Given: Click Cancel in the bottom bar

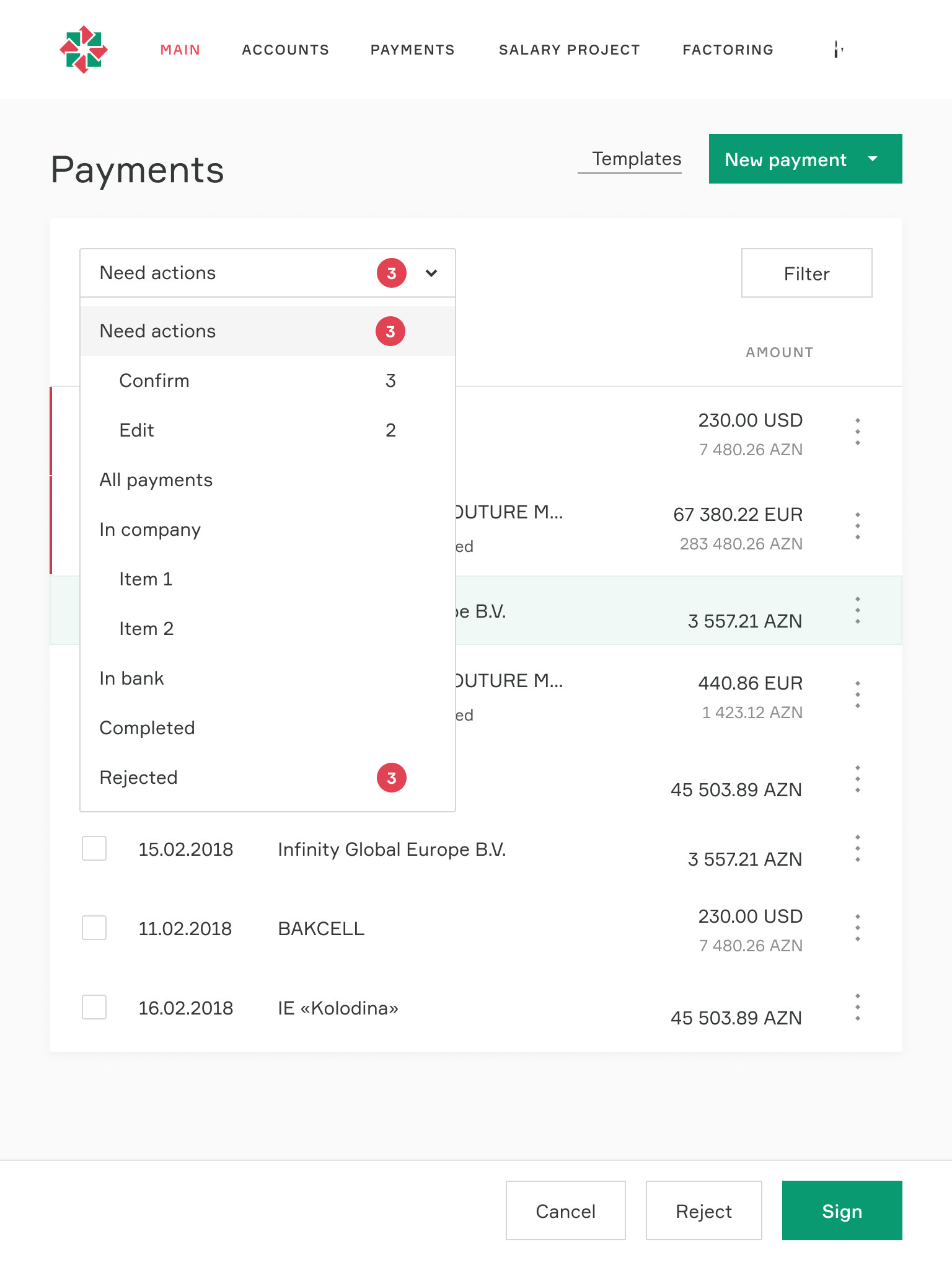Looking at the screenshot, I should 566,1210.
